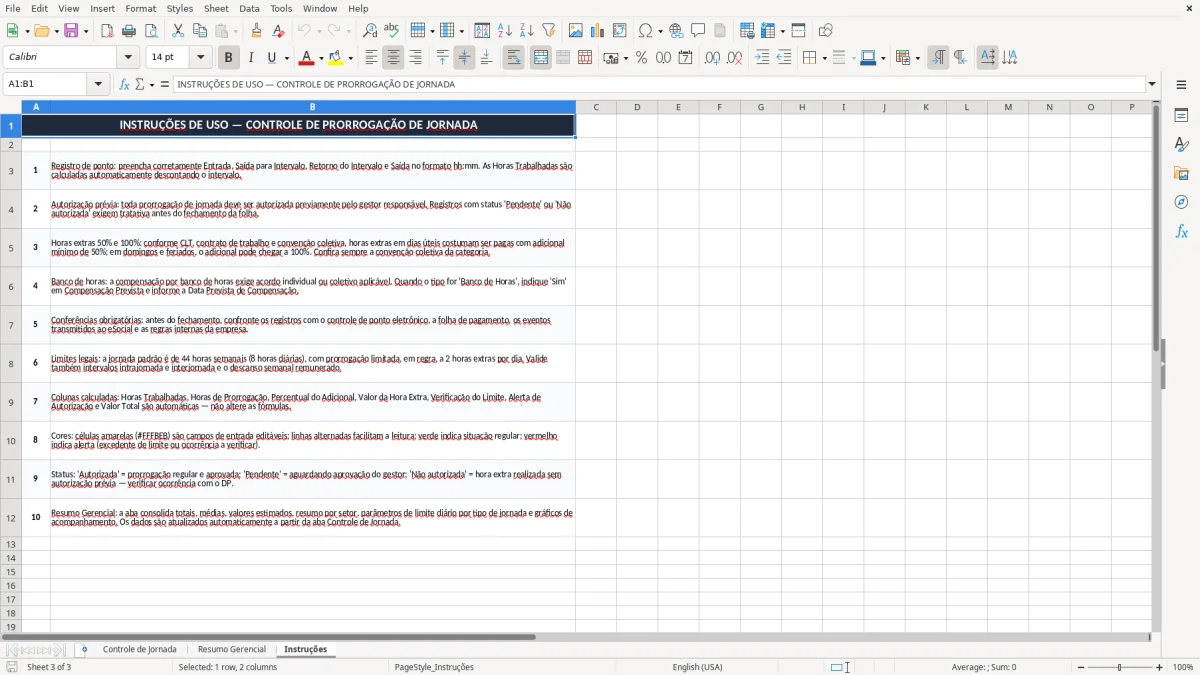Click Format as Percent icon
This screenshot has height=675, width=1200.
pos(641,58)
